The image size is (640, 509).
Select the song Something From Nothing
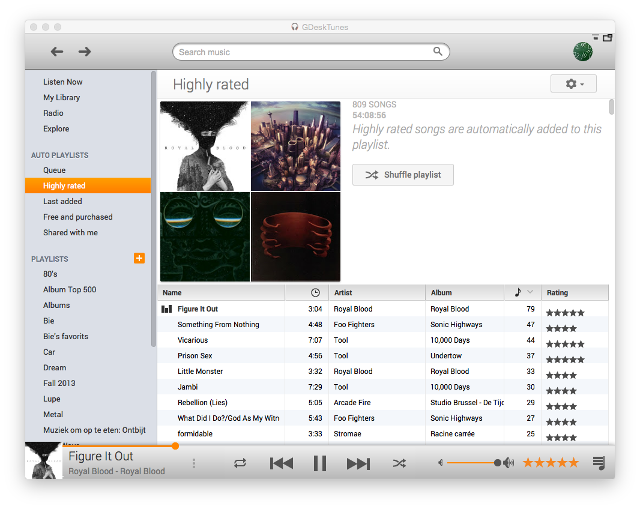pyautogui.click(x=218, y=324)
